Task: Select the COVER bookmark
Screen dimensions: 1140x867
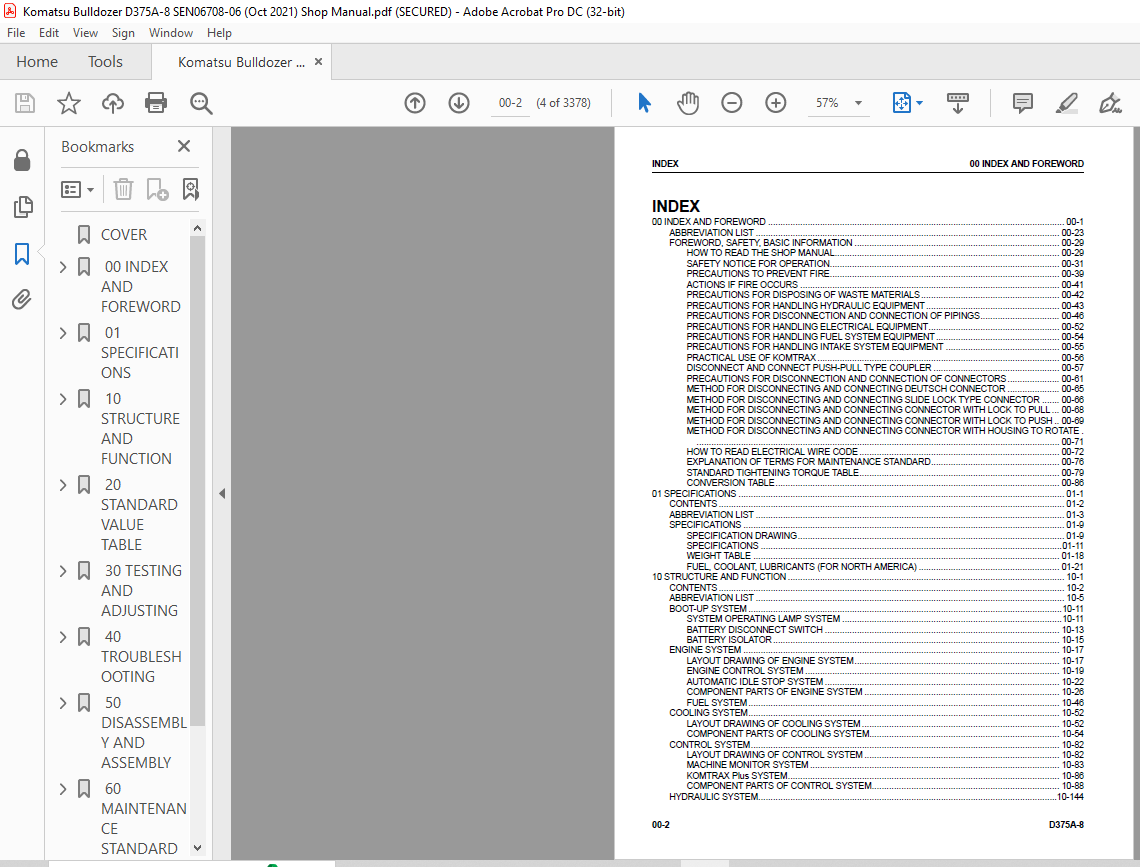Action: coord(124,235)
